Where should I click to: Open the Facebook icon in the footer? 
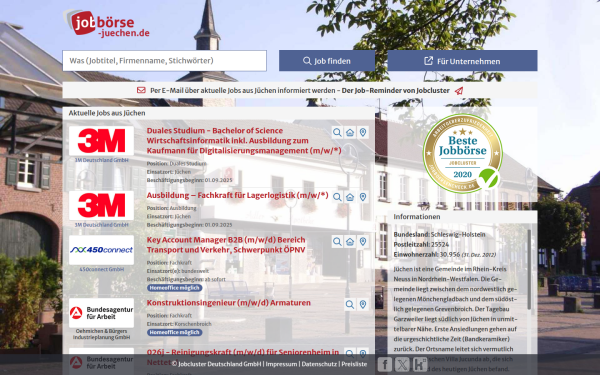point(385,364)
